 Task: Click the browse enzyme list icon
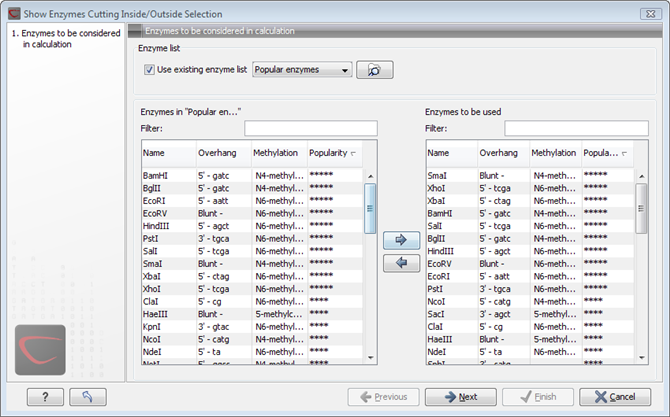pyautogui.click(x=375, y=70)
